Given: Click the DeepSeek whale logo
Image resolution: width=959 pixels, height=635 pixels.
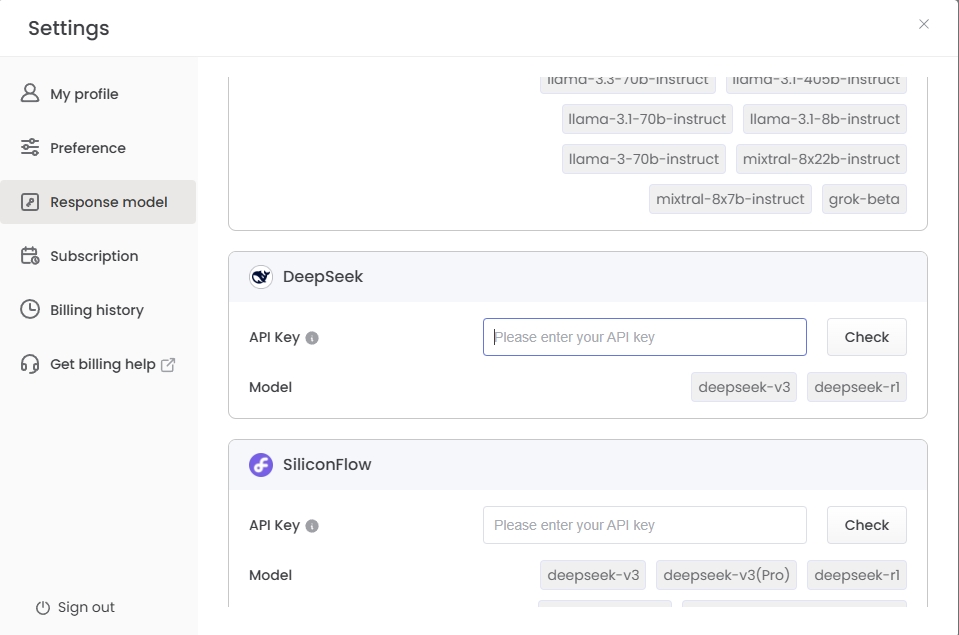Looking at the screenshot, I should pyautogui.click(x=261, y=277).
